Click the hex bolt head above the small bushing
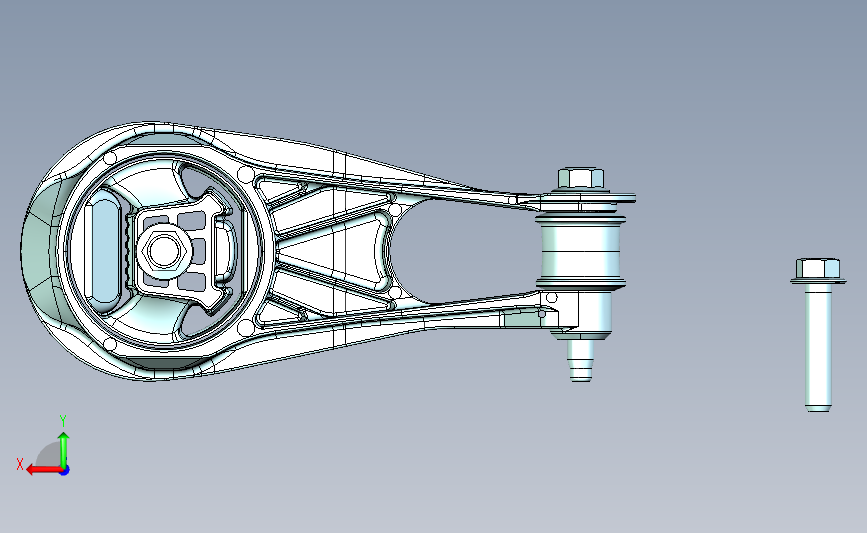The width and height of the screenshot is (867, 533). (x=581, y=179)
